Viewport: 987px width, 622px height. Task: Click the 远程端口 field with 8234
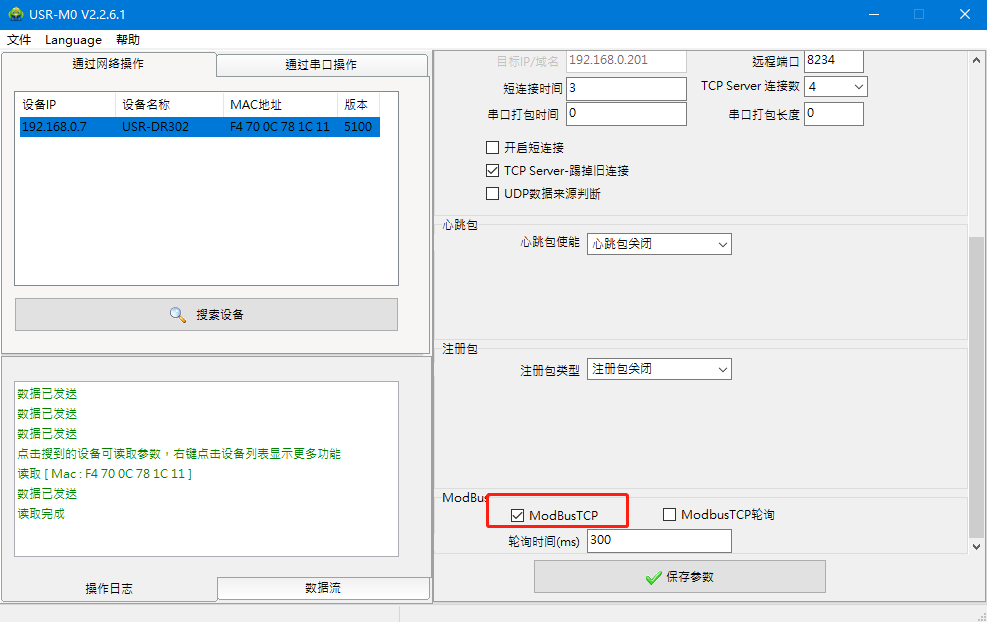834,61
